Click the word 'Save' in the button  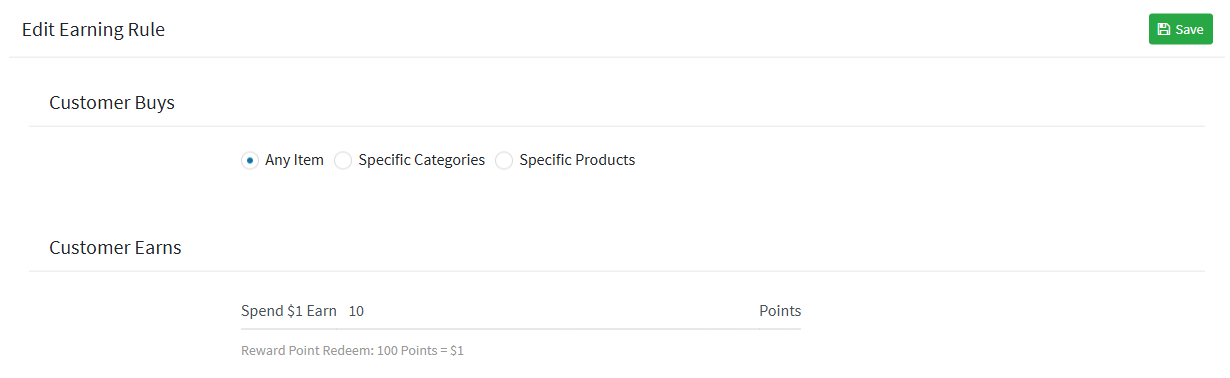pyautogui.click(x=1189, y=29)
